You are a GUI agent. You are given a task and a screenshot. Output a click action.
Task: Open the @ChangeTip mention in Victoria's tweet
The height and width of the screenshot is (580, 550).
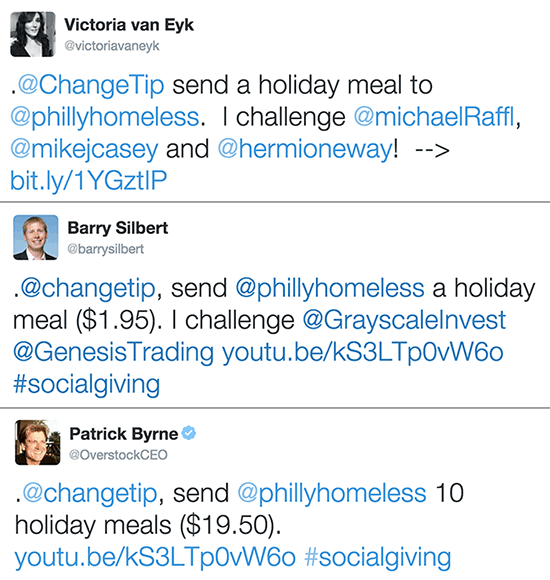91,85
